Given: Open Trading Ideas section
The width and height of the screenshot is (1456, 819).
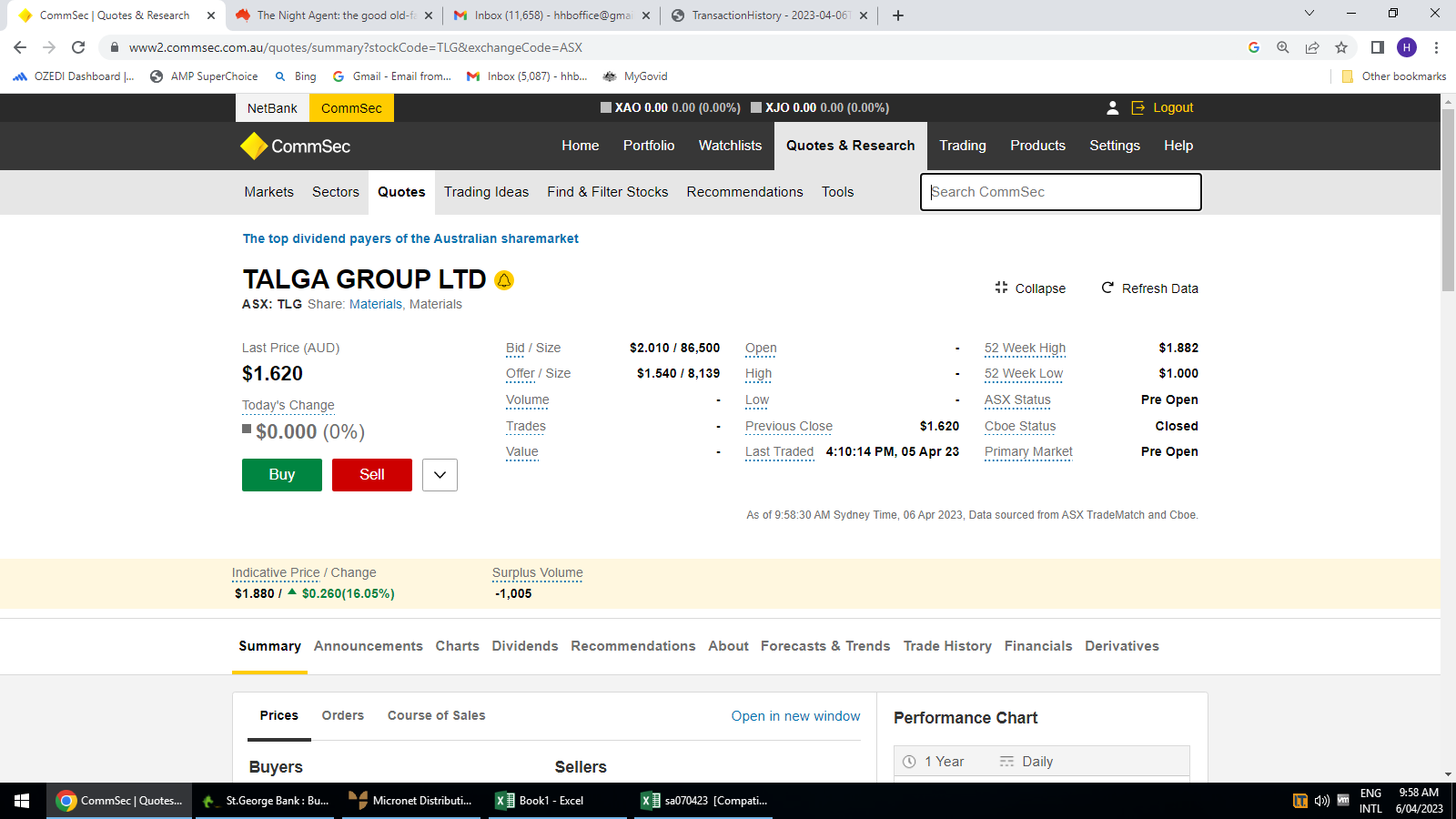Looking at the screenshot, I should coord(486,192).
